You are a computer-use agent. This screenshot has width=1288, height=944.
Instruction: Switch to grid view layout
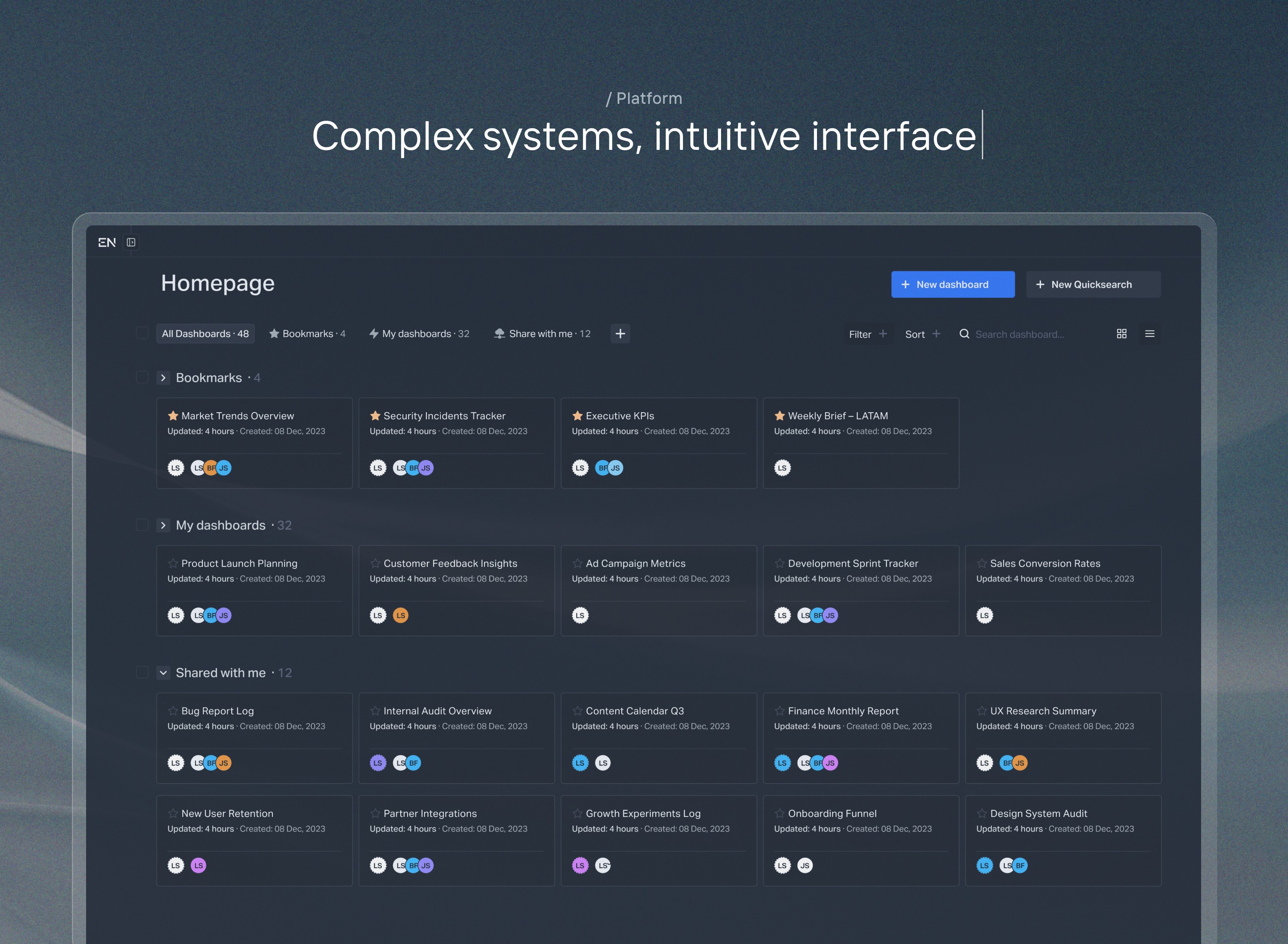(1121, 334)
